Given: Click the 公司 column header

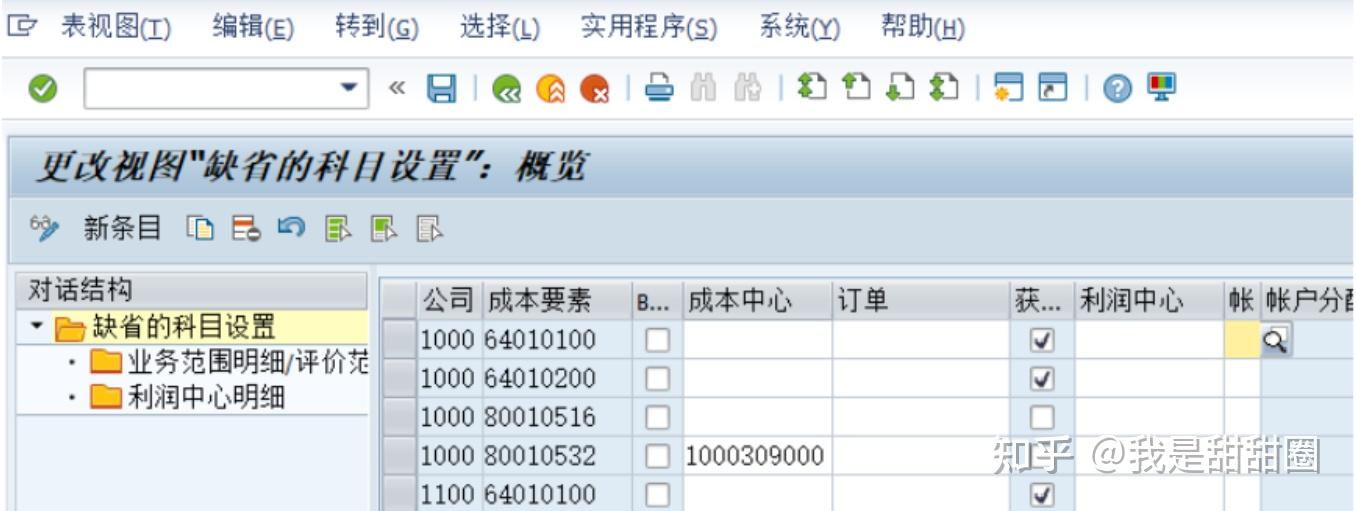Looking at the screenshot, I should tap(449, 301).
